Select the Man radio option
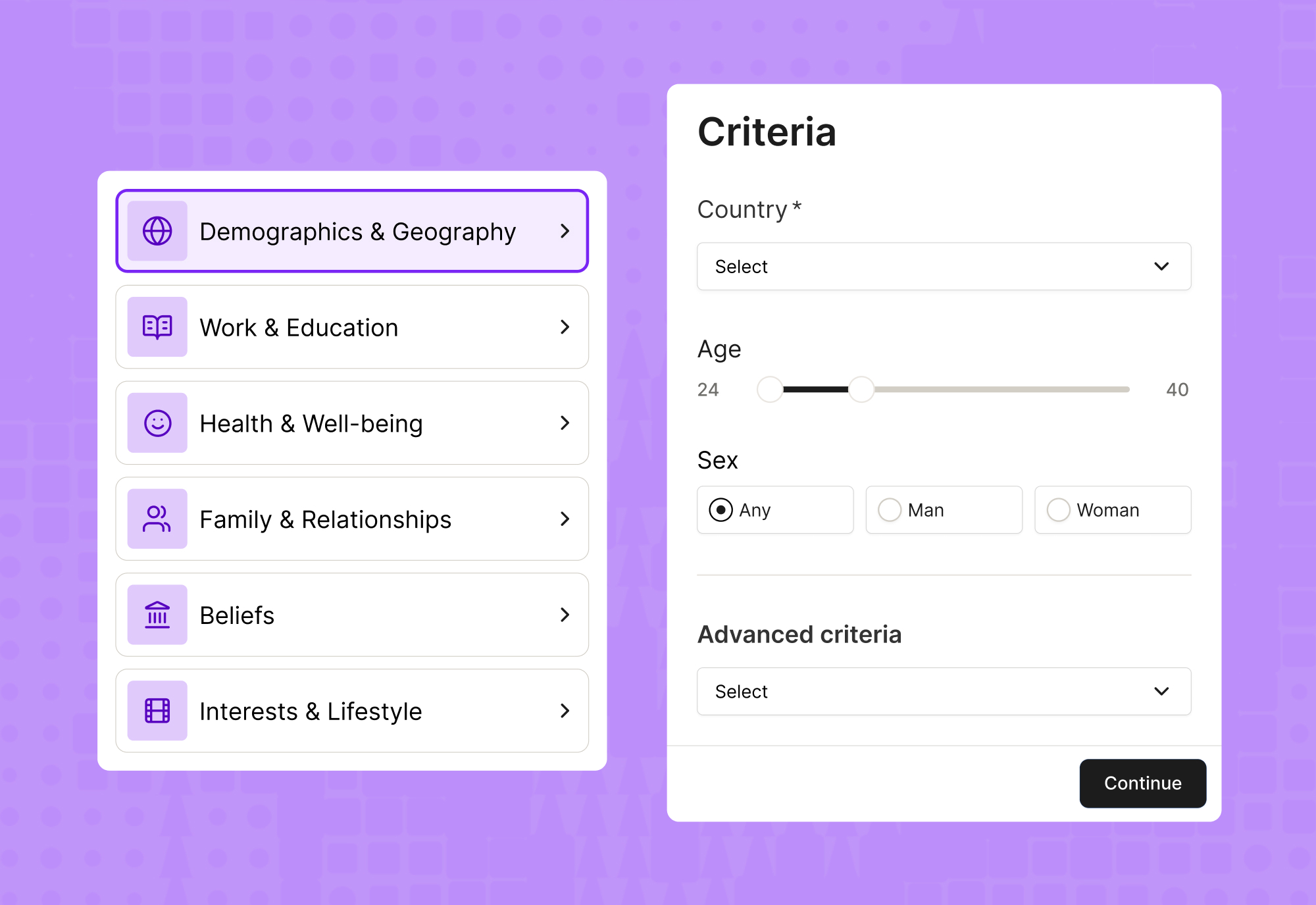Image resolution: width=1316 pixels, height=905 pixels. tap(890, 510)
